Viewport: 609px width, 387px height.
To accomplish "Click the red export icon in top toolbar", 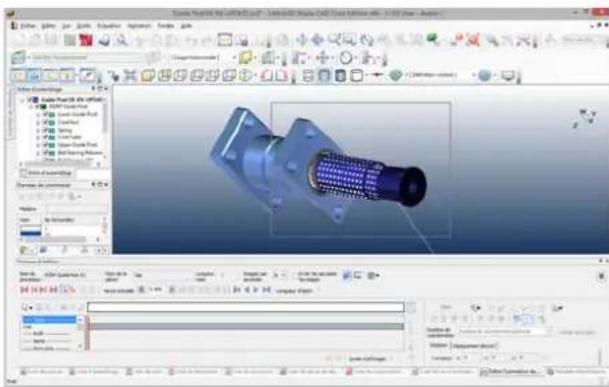I will pyautogui.click(x=86, y=40).
